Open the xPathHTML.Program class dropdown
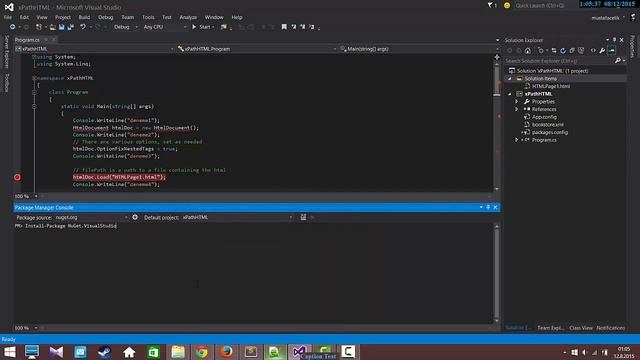The height and width of the screenshot is (360, 640). 257,49
